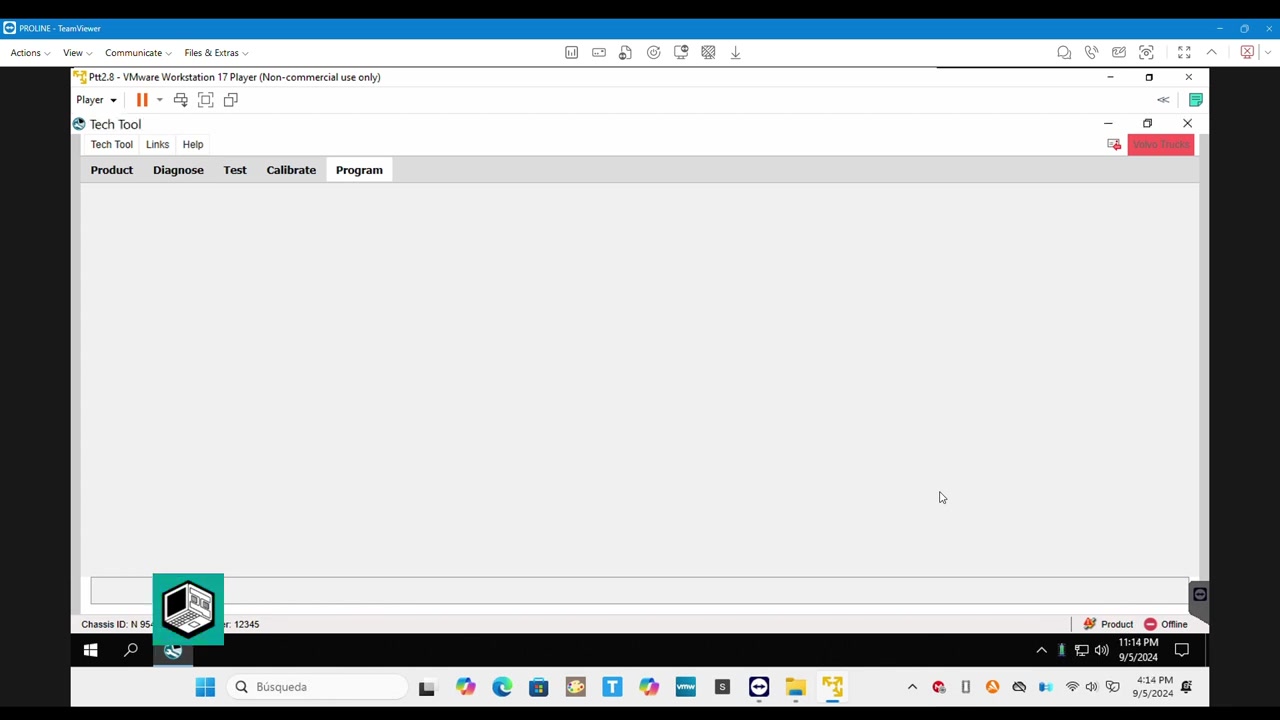Screen dimensions: 1280x720
Task: End the TeamViewer session with red X icon
Action: 1247,53
